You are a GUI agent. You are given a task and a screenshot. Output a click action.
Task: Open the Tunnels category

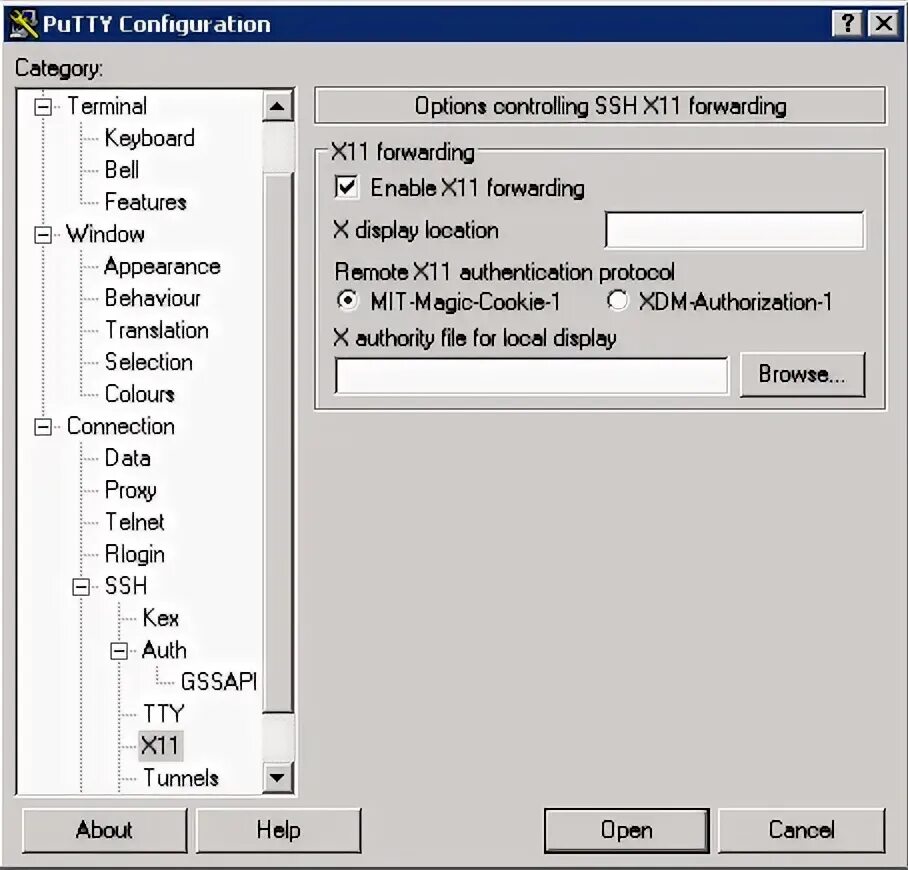[x=181, y=778]
